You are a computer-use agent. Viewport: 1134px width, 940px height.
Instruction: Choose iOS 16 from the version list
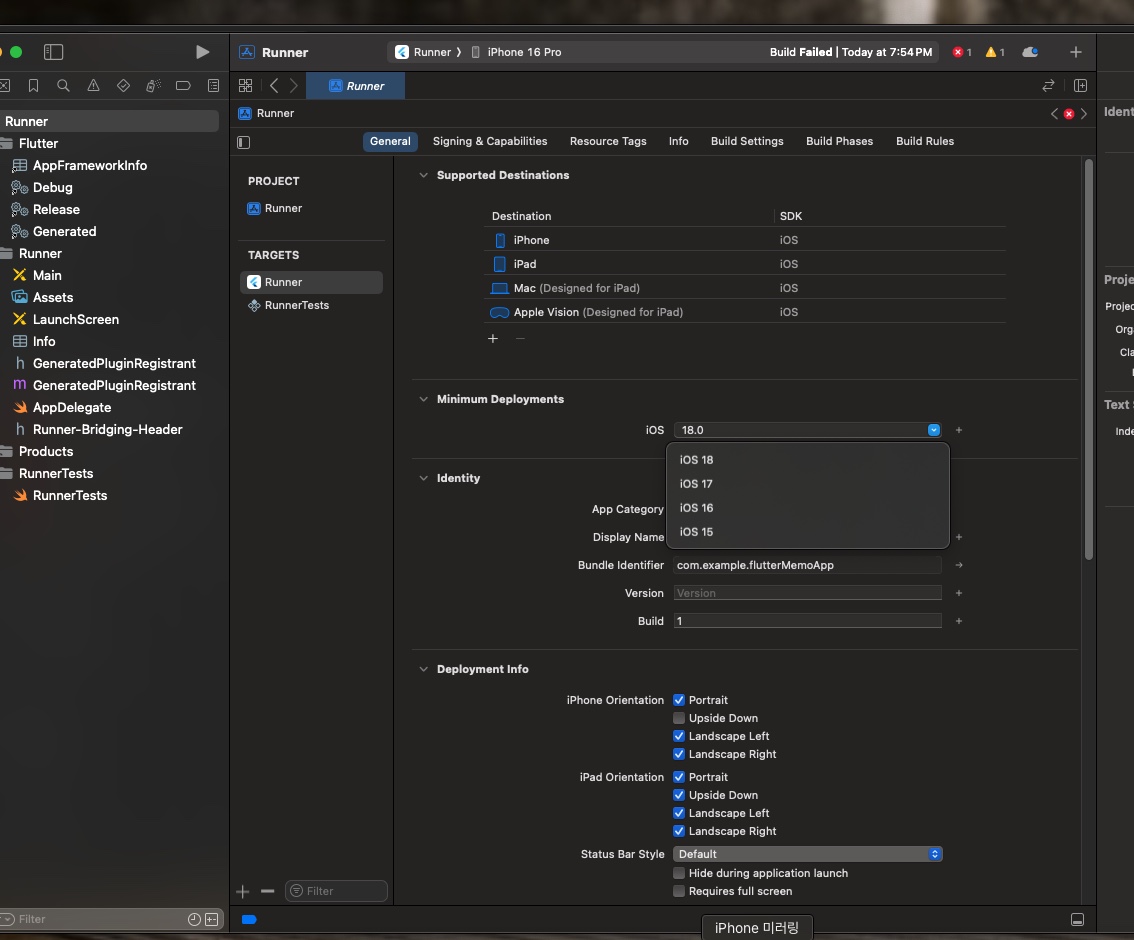[x=807, y=508]
